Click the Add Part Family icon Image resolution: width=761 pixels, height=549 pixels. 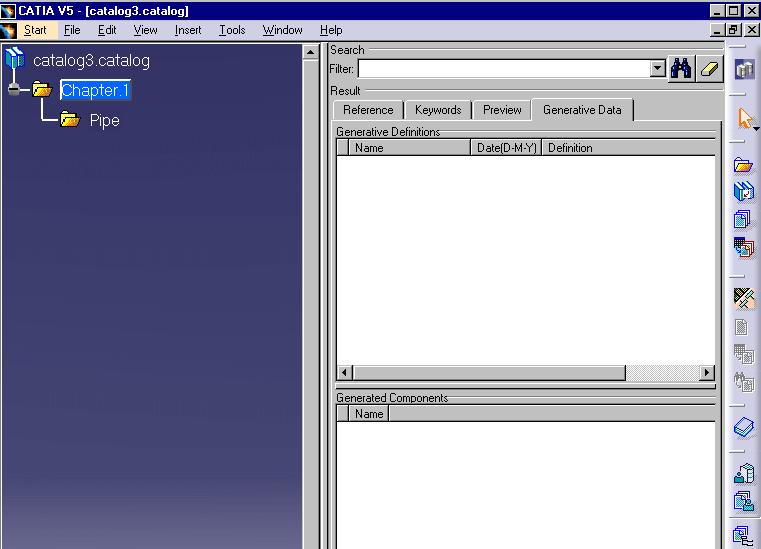tap(744, 248)
